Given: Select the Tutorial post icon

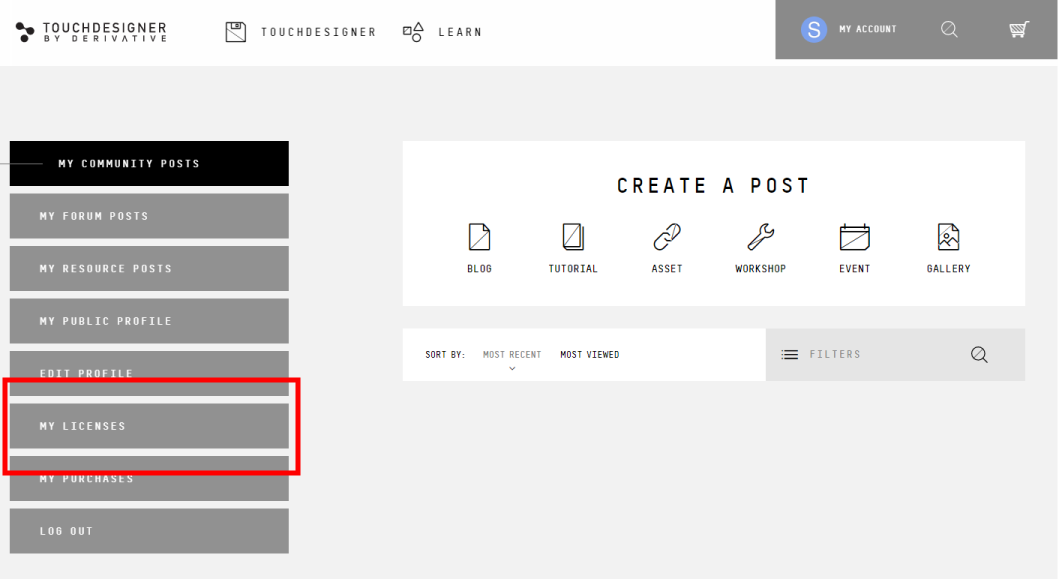Looking at the screenshot, I should (573, 237).
